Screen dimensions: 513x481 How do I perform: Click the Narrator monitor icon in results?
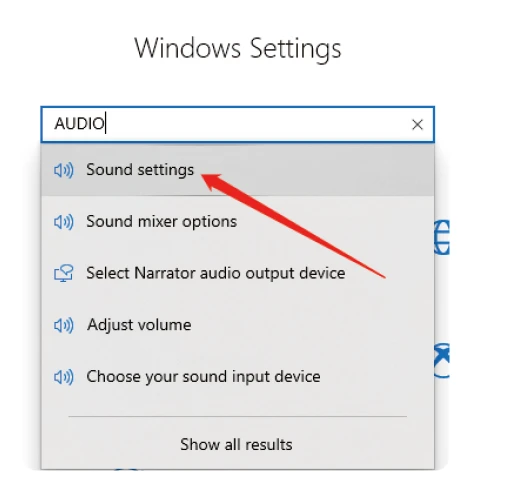pos(64,274)
